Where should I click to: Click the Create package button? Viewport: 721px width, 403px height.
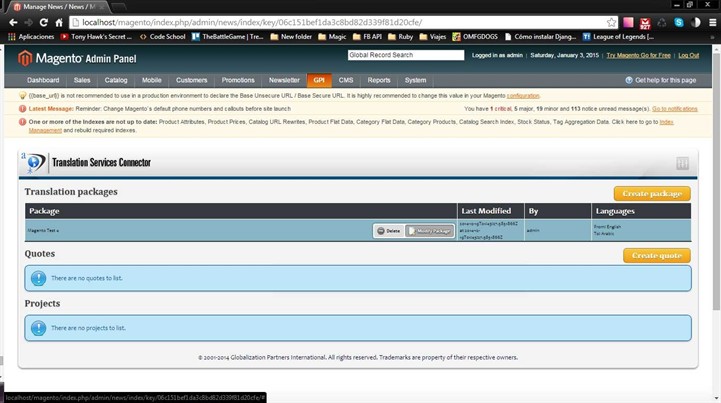pos(652,194)
